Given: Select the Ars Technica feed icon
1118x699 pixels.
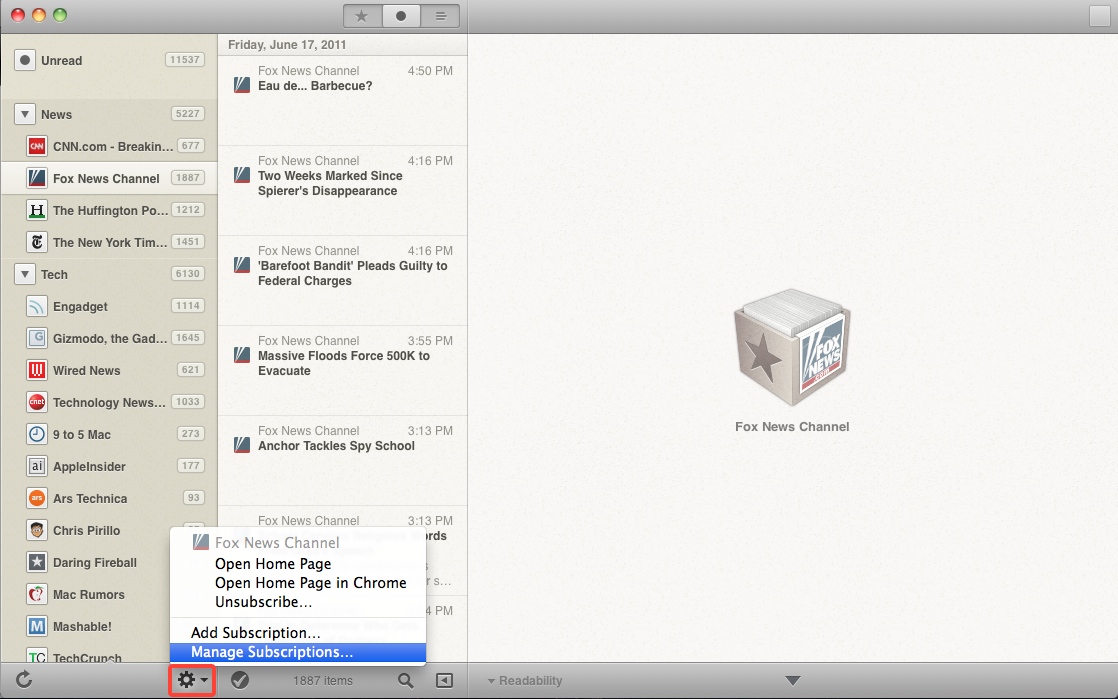Looking at the screenshot, I should 36,498.
